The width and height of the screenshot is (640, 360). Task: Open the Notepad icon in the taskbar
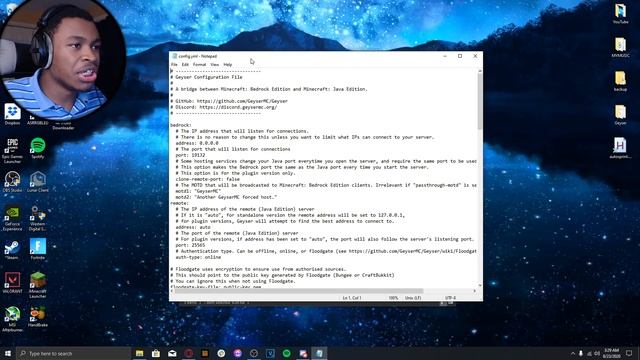tap(319, 353)
